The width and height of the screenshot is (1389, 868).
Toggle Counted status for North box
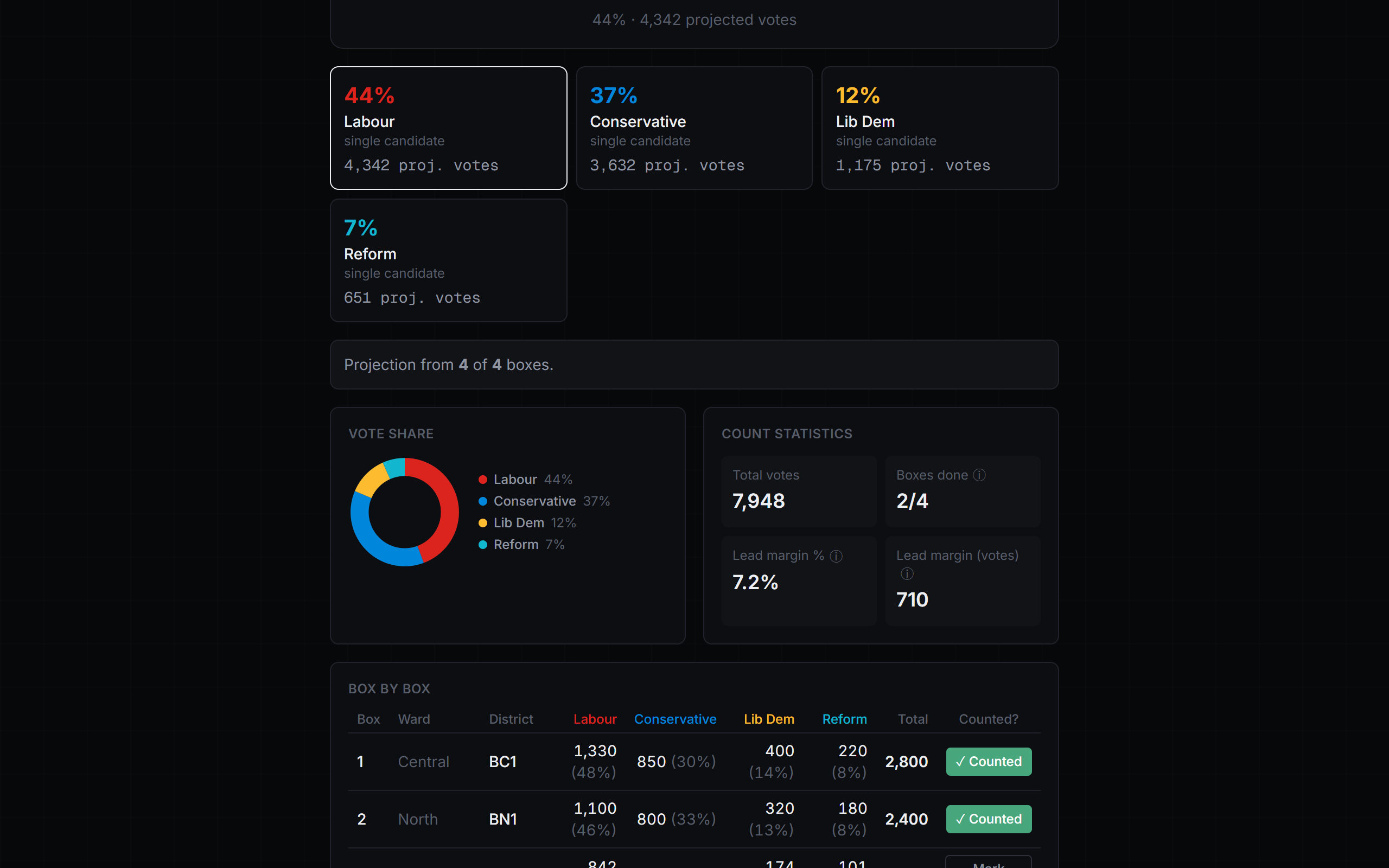point(989,819)
